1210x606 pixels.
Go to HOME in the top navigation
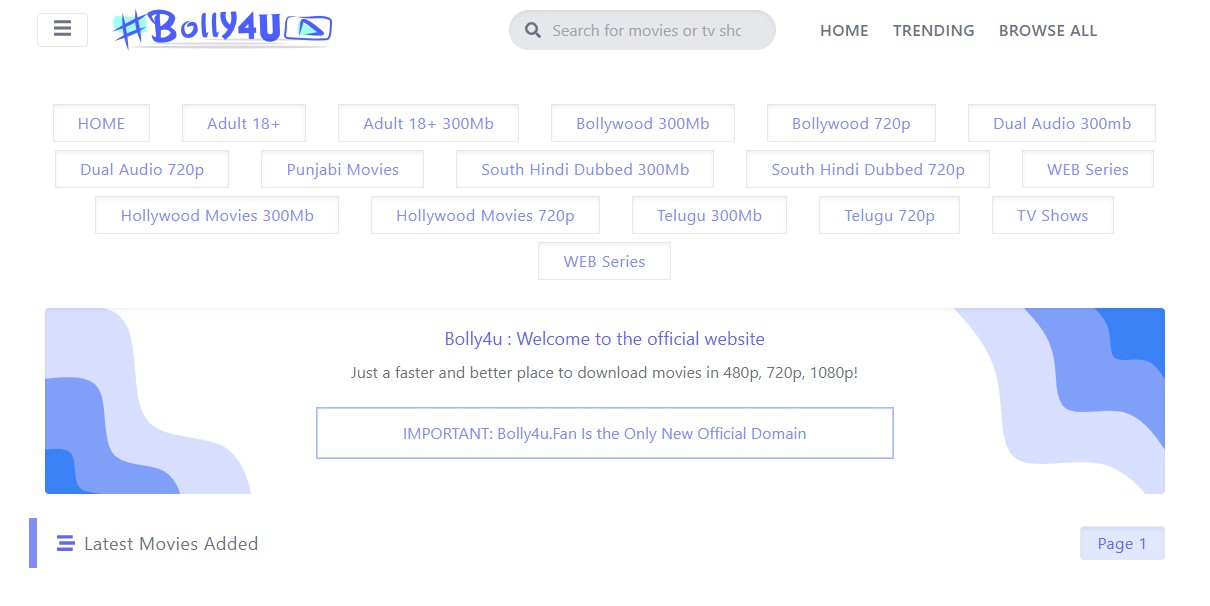point(844,30)
